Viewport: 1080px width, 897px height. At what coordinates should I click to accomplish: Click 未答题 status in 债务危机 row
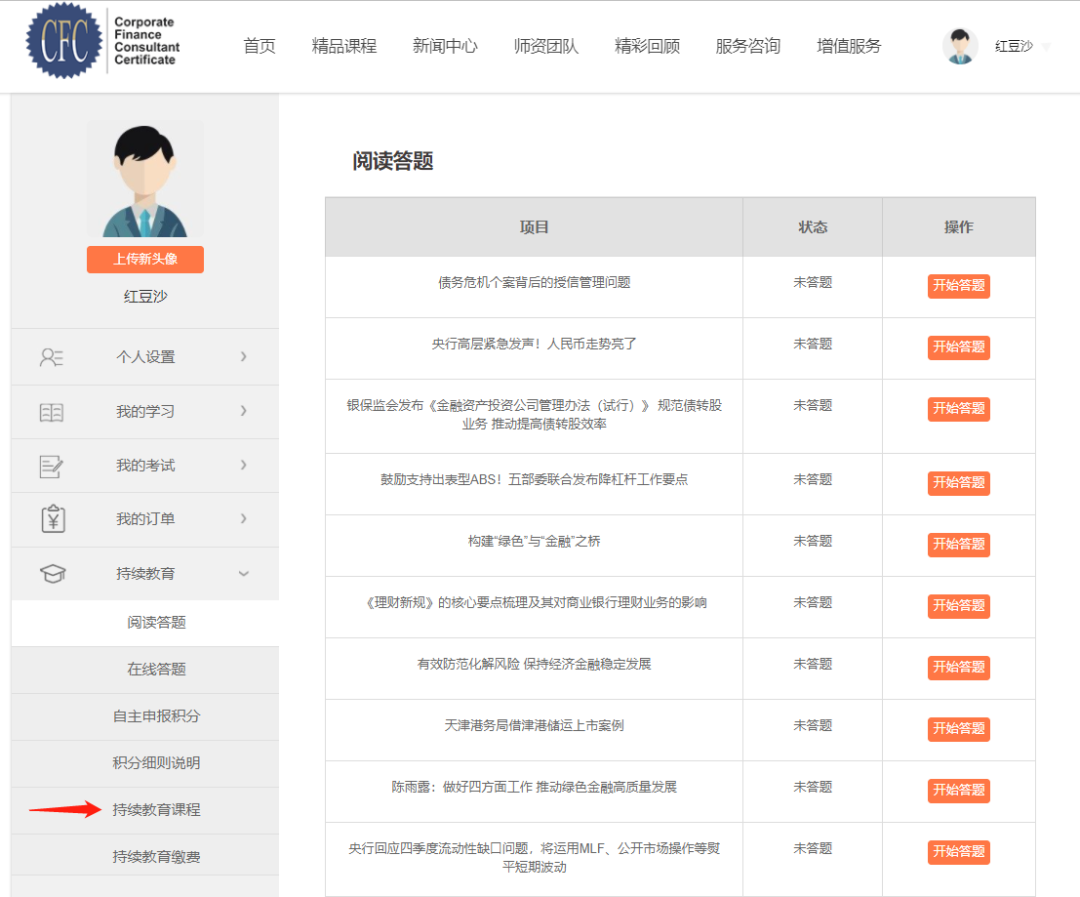813,282
